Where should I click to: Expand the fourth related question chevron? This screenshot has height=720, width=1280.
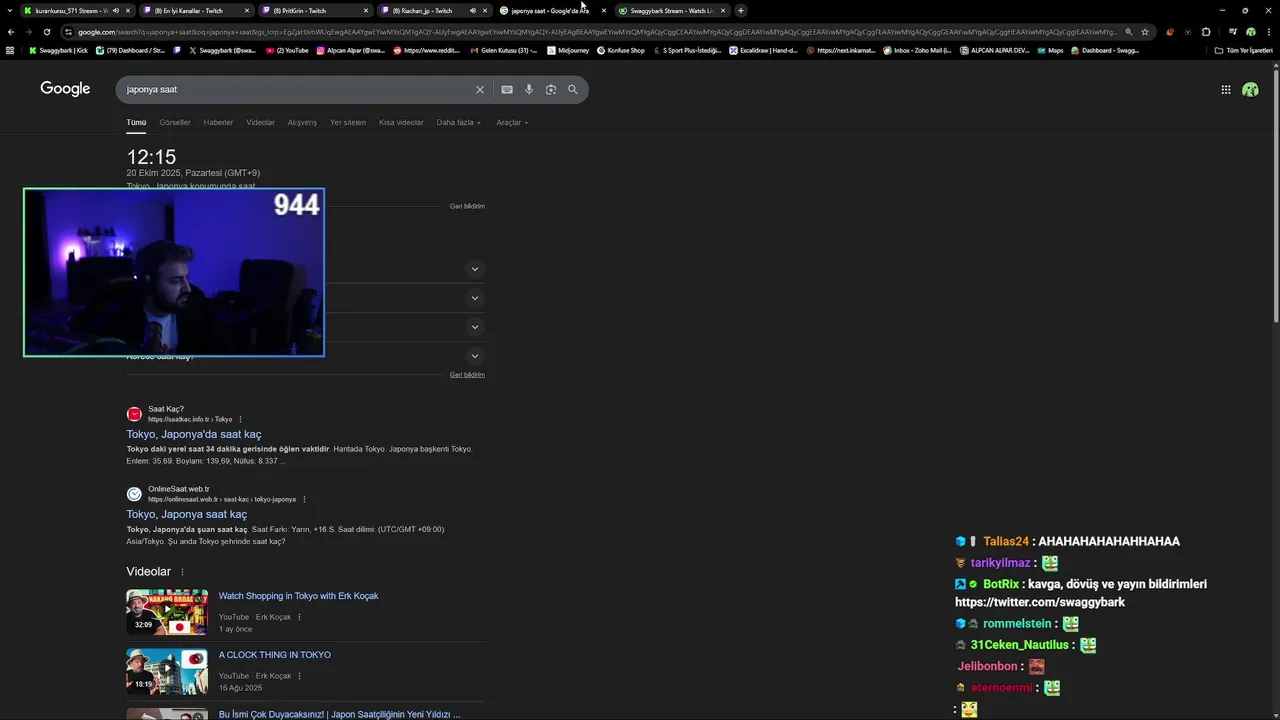coord(475,356)
